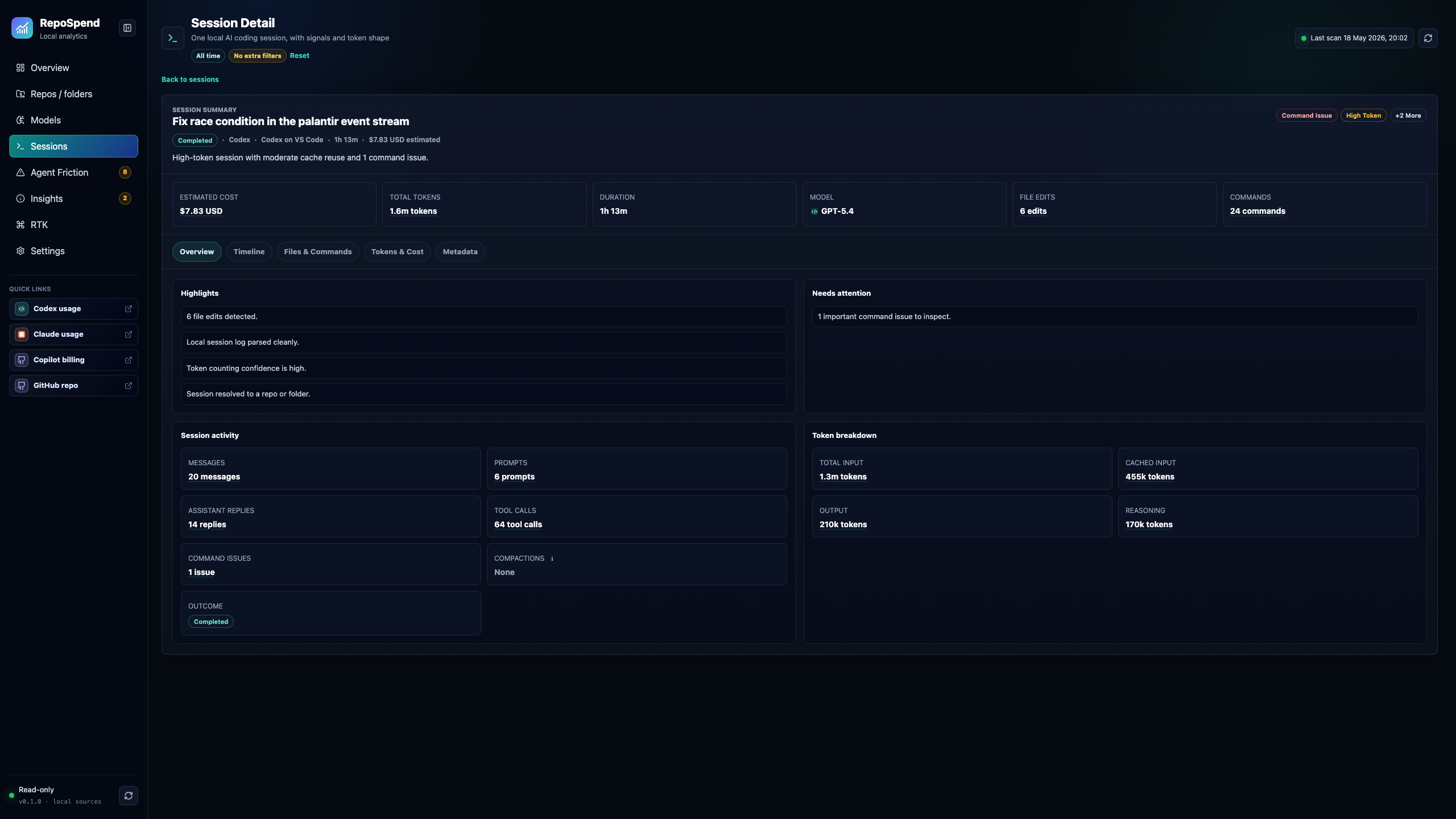Screen dimensions: 1456x819
Task: Open the Overview page in sidebar
Action: click(x=73, y=68)
